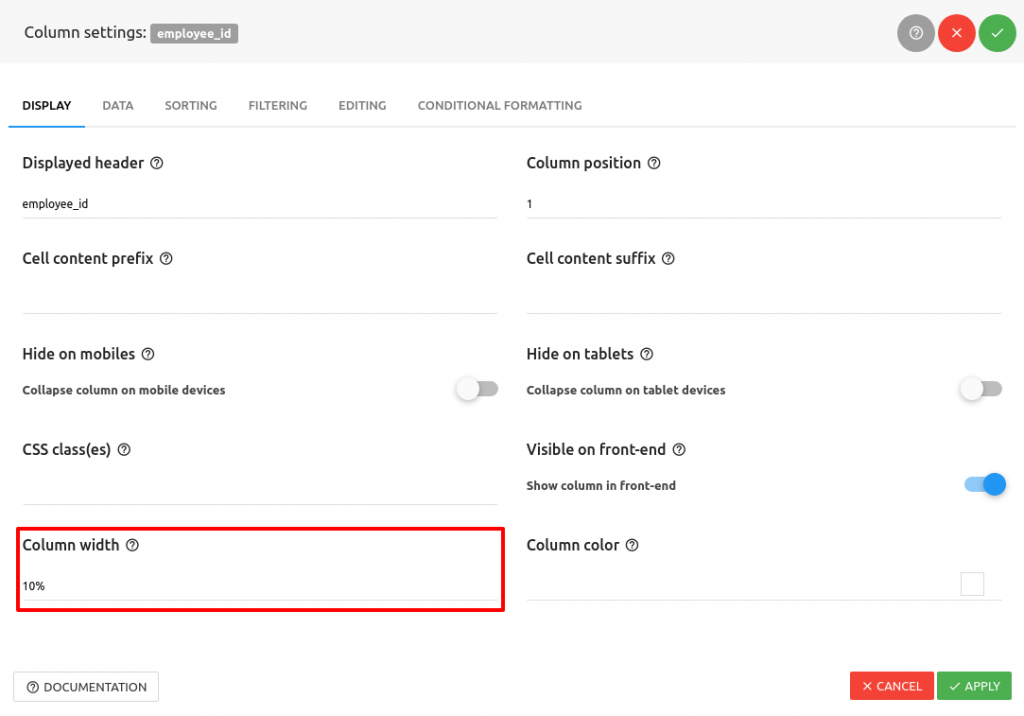Screen dimensions: 1024x716
Task: Open help icon next to Column color
Action: coord(632,545)
